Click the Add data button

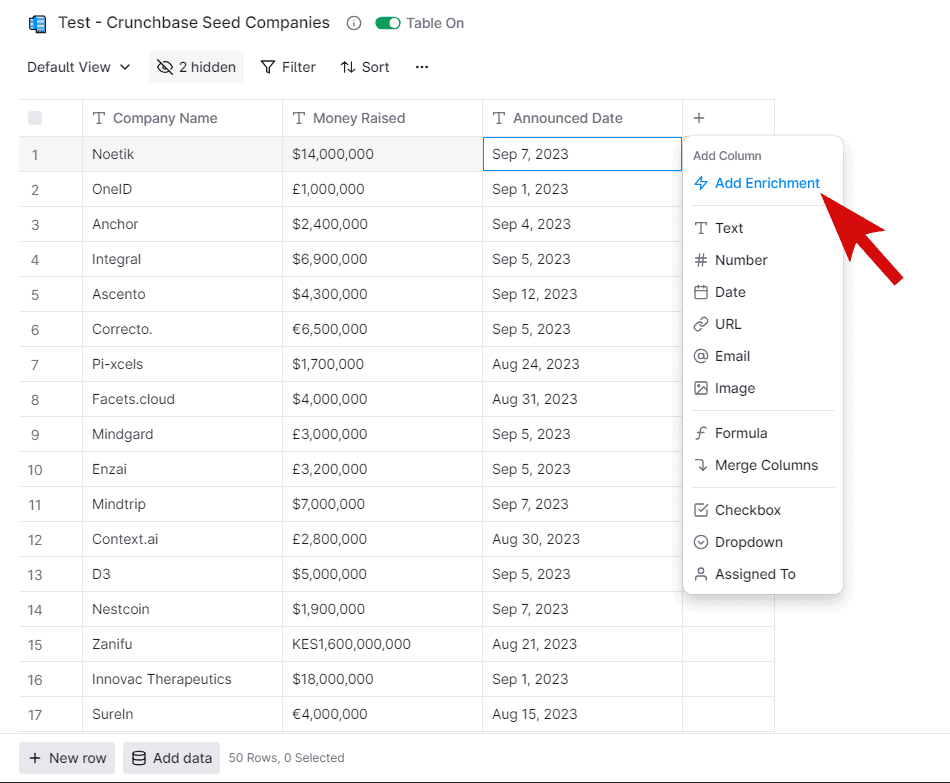[171, 758]
